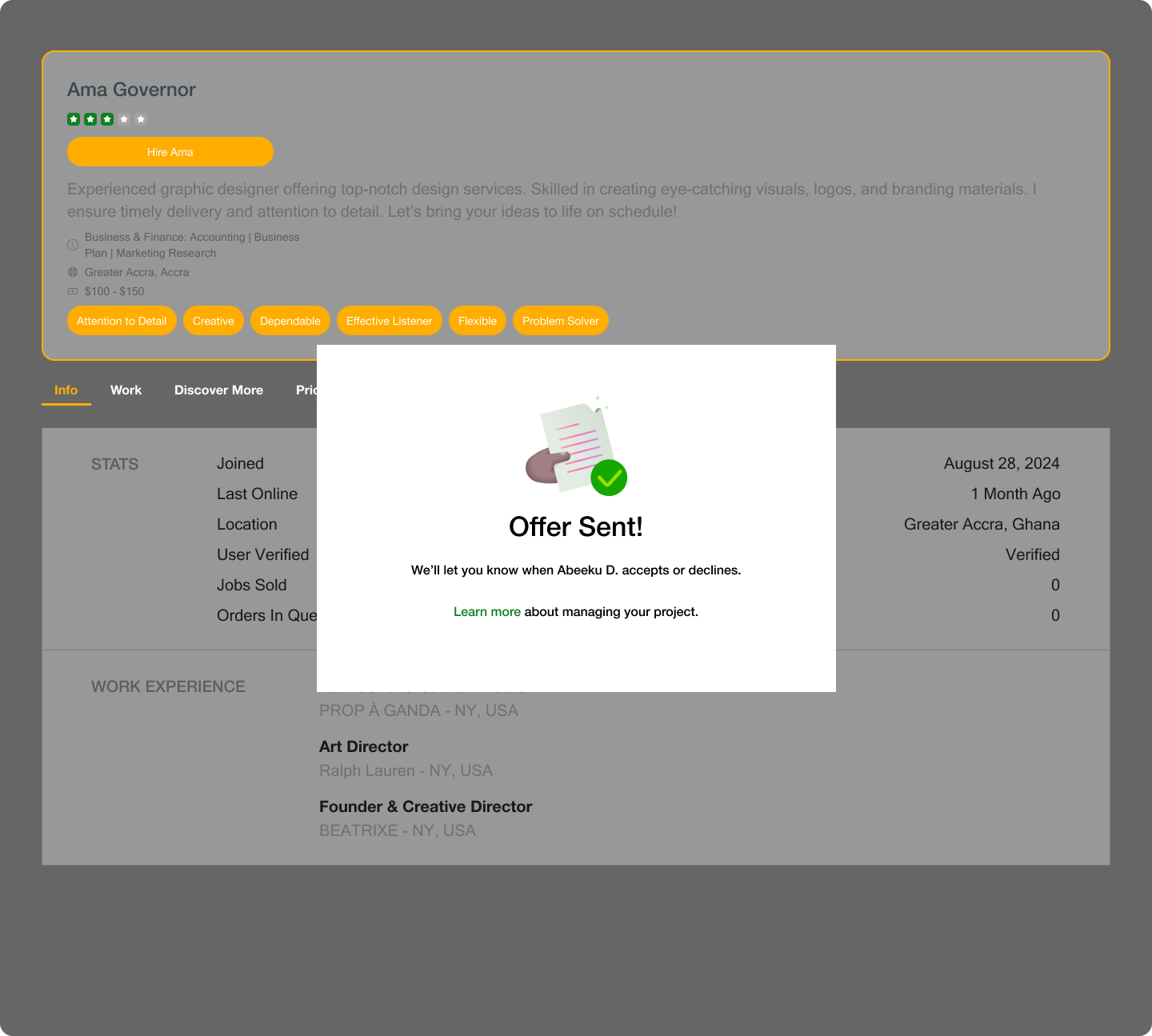Viewport: 1152px width, 1036px height.
Task: Click the Hire Ama button
Action: tap(170, 152)
